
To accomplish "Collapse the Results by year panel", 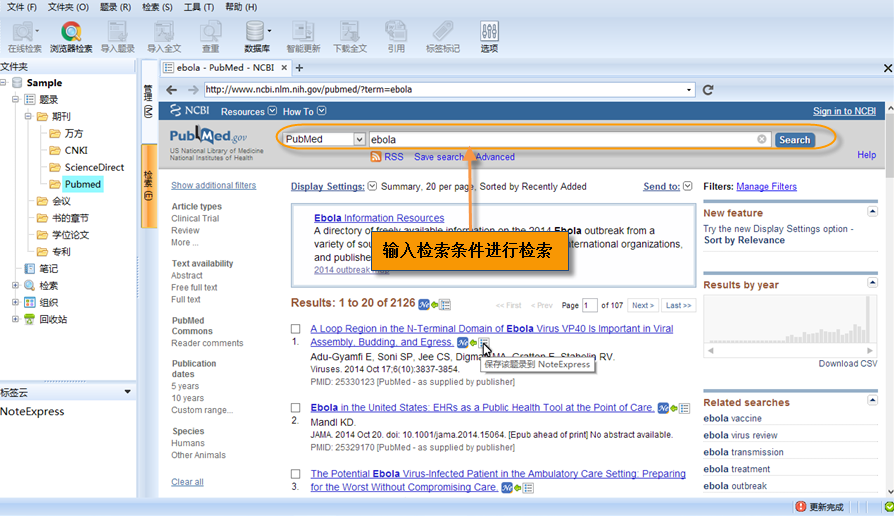I will point(872,282).
